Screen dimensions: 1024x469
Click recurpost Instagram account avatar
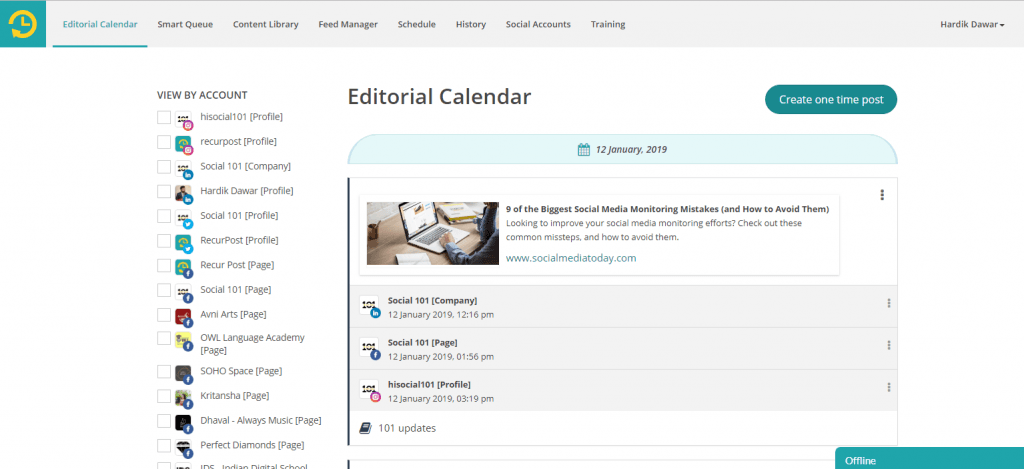tap(184, 144)
